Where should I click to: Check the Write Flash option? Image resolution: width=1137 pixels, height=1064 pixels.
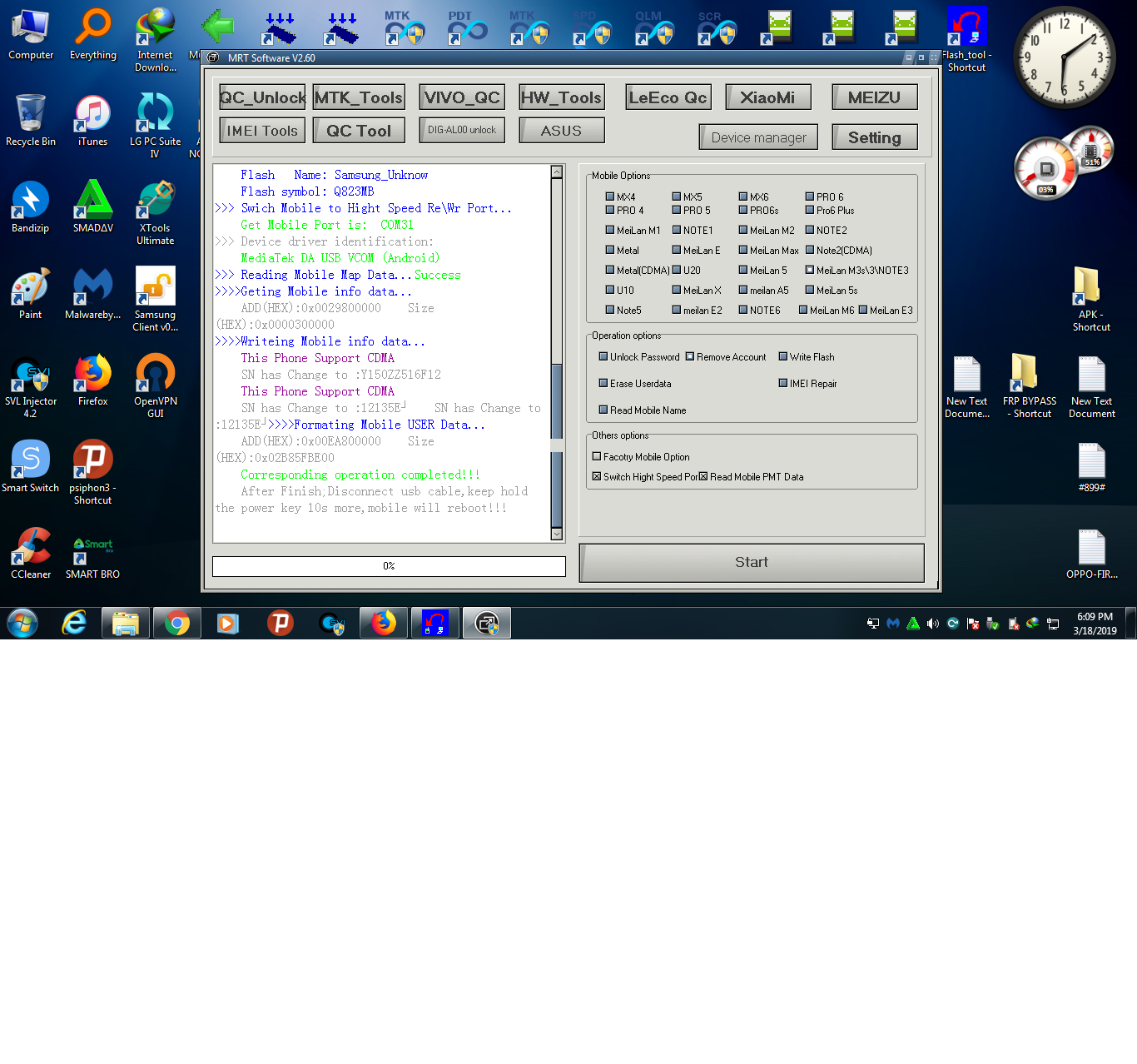point(783,356)
